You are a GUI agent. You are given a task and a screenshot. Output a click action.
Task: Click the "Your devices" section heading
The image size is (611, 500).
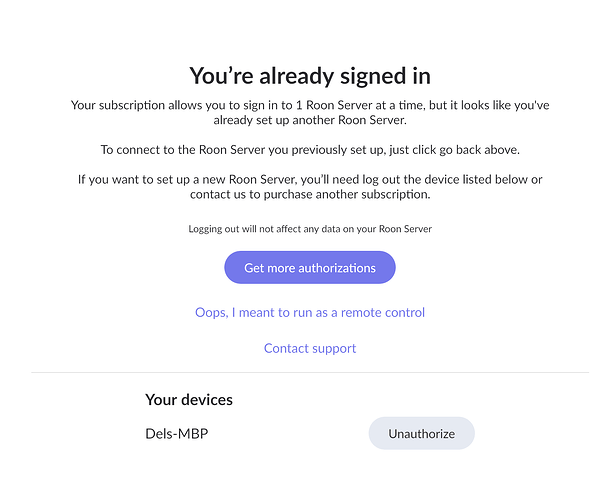[189, 400]
